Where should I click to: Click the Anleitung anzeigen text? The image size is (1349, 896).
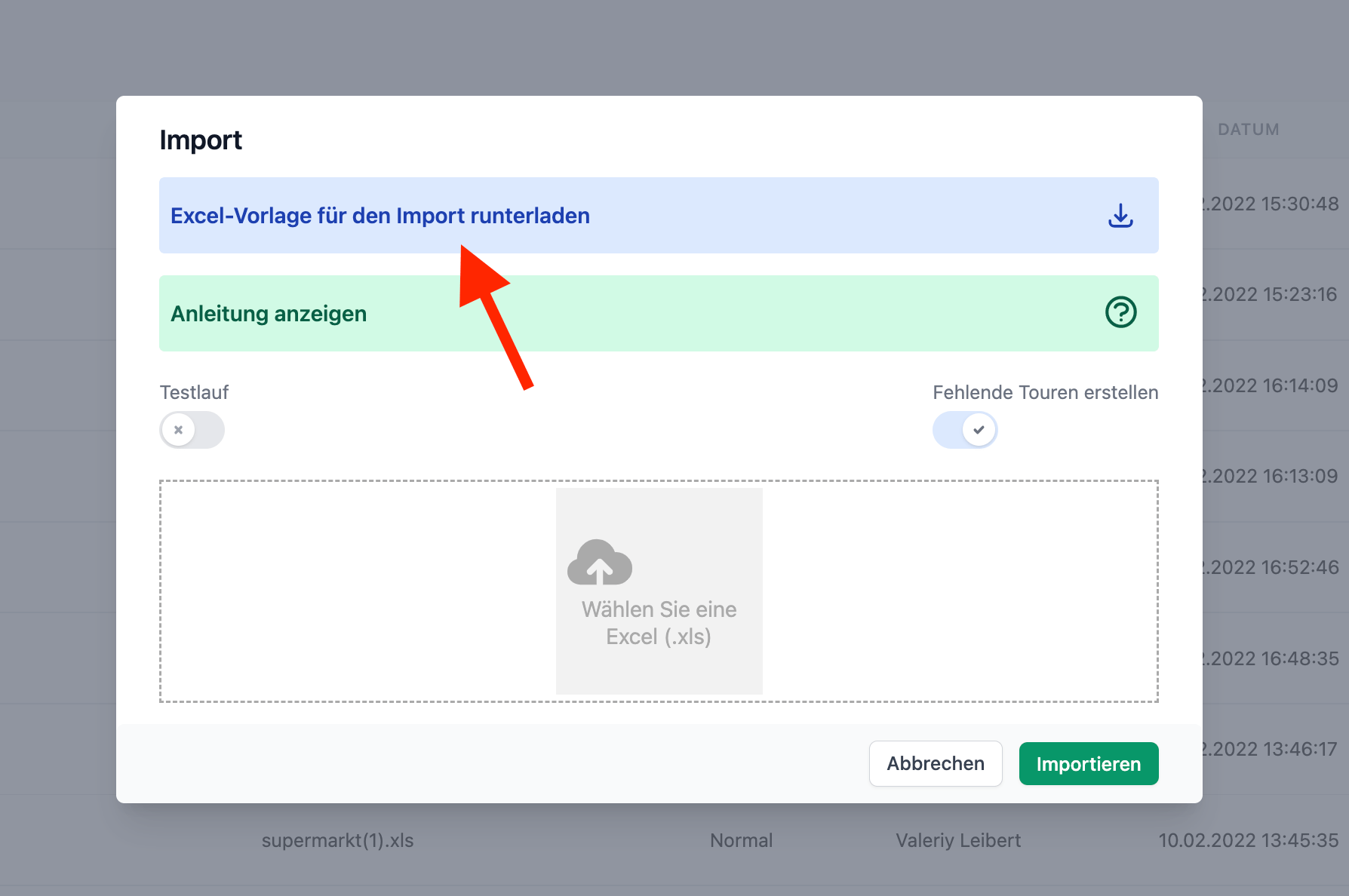click(x=269, y=314)
